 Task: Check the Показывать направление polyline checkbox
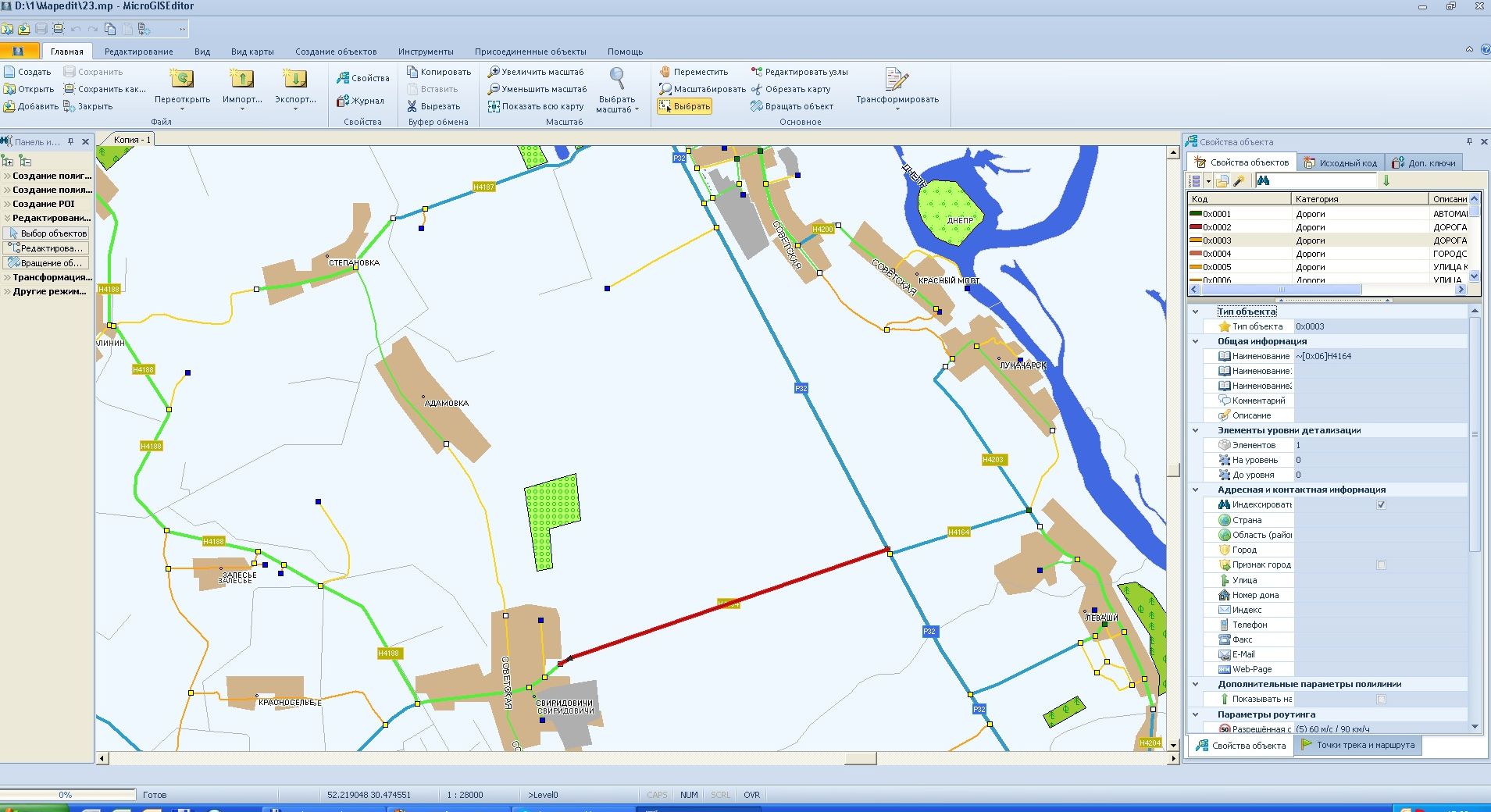[x=1381, y=700]
